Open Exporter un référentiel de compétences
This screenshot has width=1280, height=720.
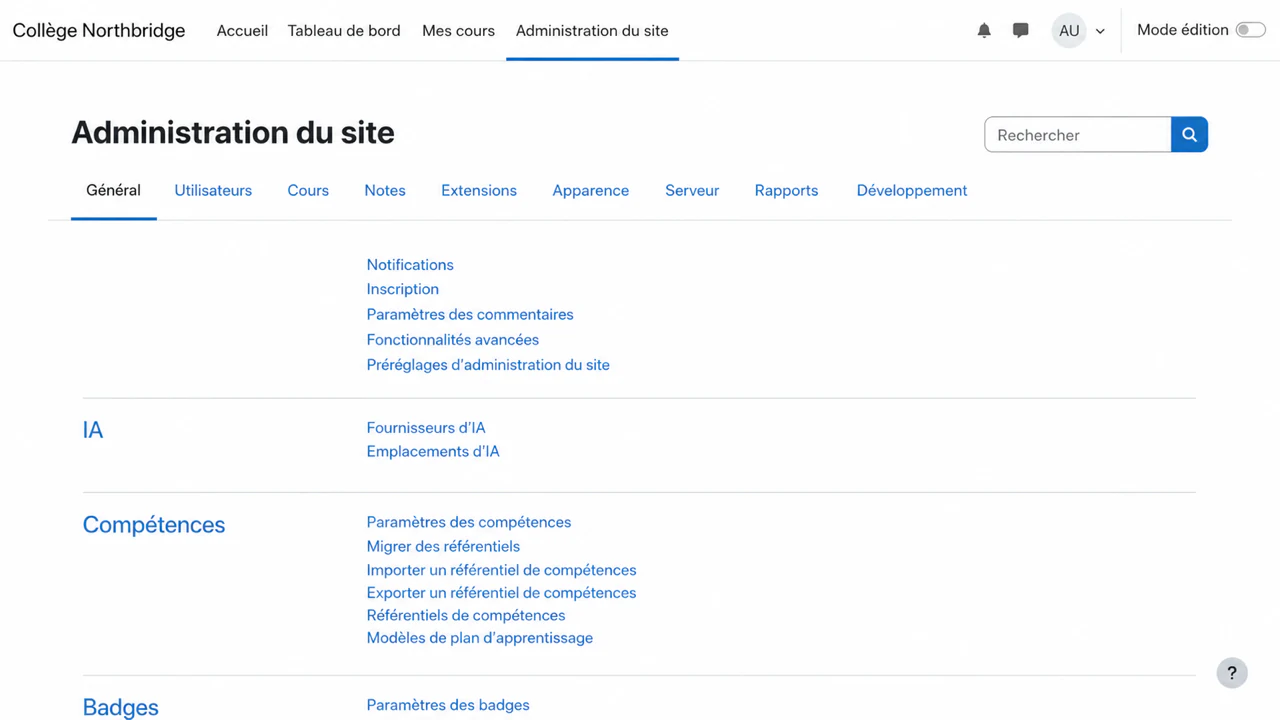[x=501, y=593]
